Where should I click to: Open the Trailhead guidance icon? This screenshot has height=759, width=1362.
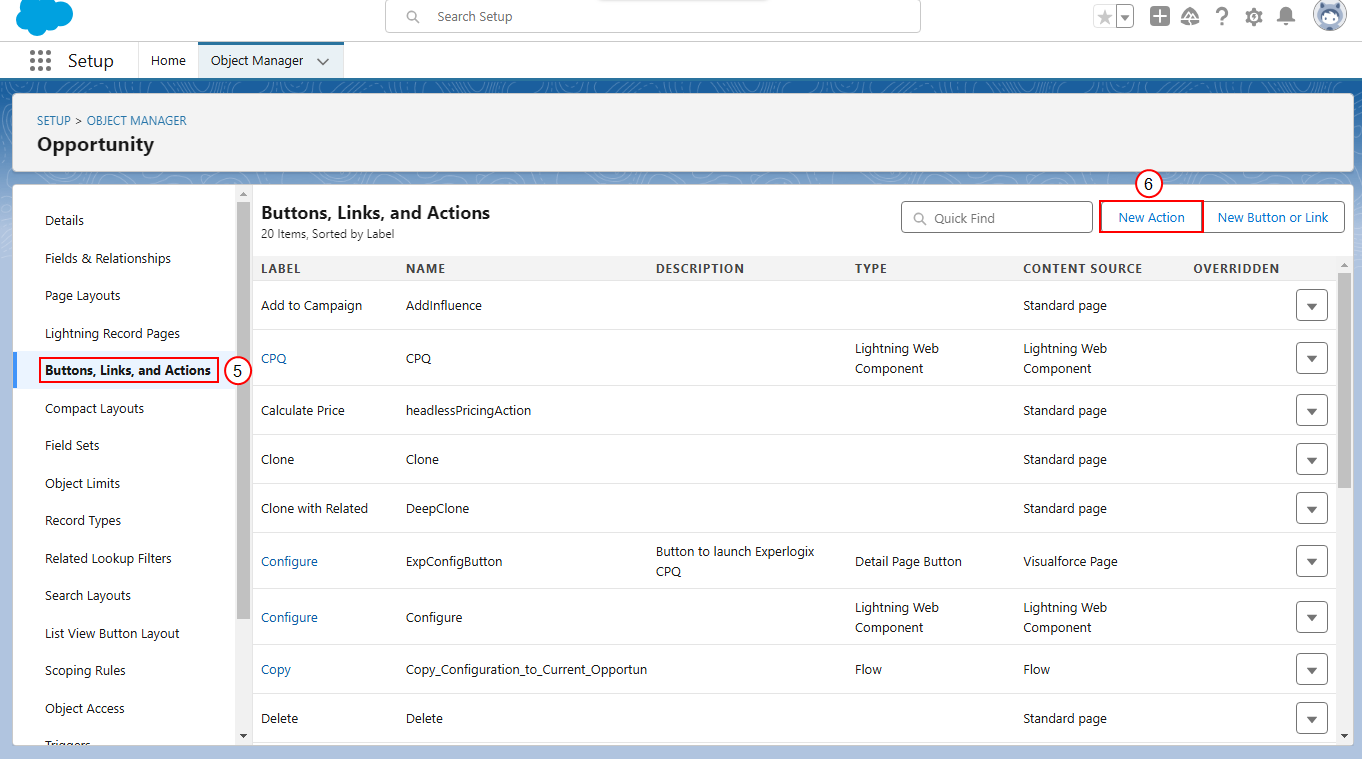point(1190,16)
